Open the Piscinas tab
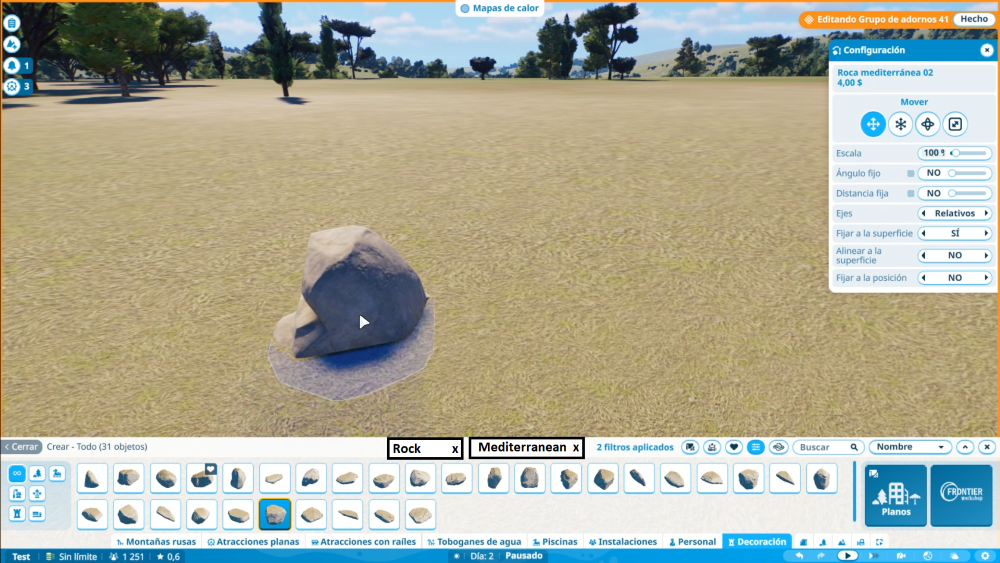Viewport: 1000px width, 563px height. (x=555, y=542)
